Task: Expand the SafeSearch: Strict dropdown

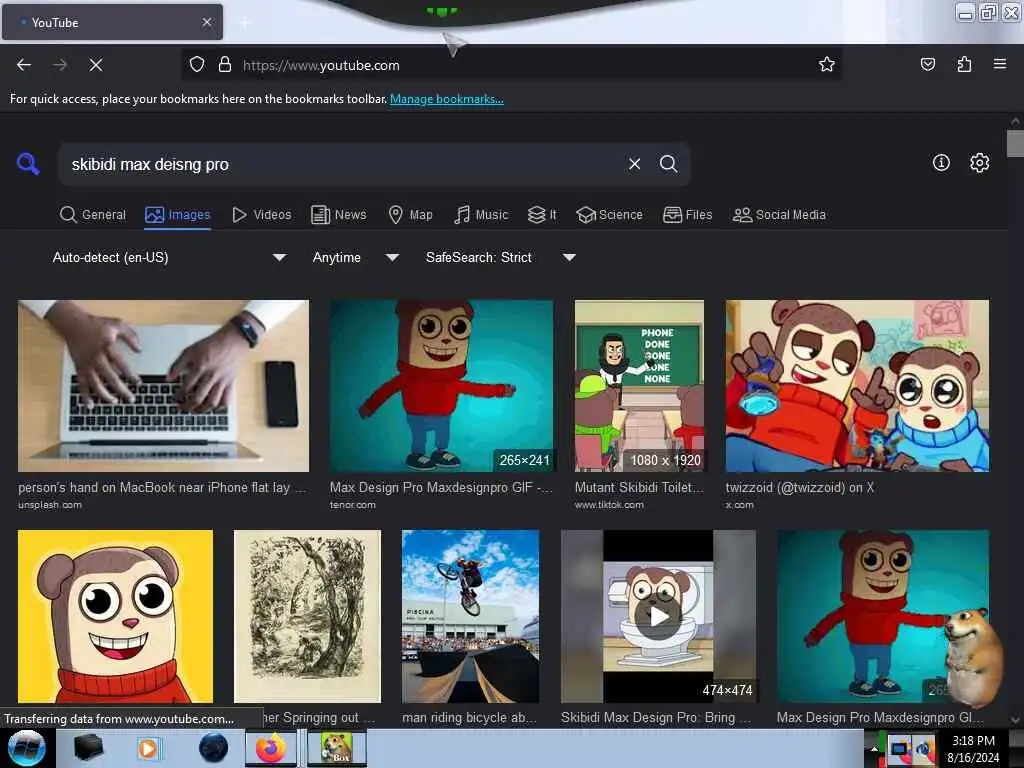Action: click(500, 257)
